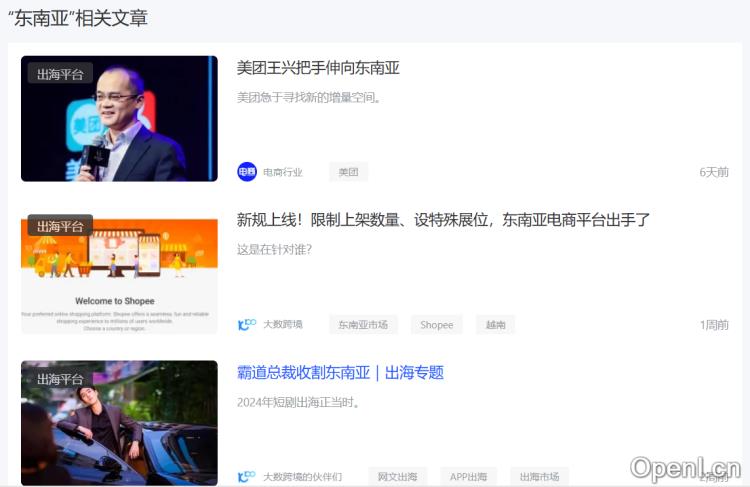
Task: Select the 出海市场 tag
Action: pyautogui.click(x=540, y=477)
